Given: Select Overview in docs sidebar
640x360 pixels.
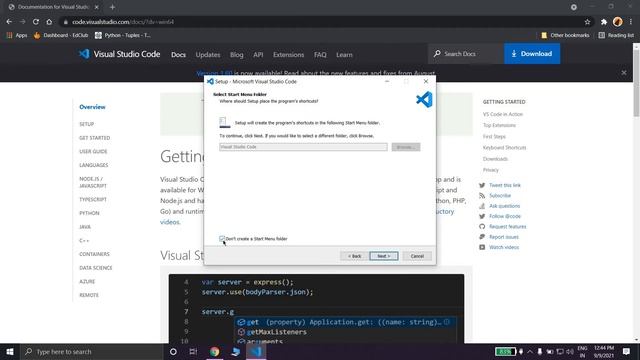Looking at the screenshot, I should pos(92,107).
